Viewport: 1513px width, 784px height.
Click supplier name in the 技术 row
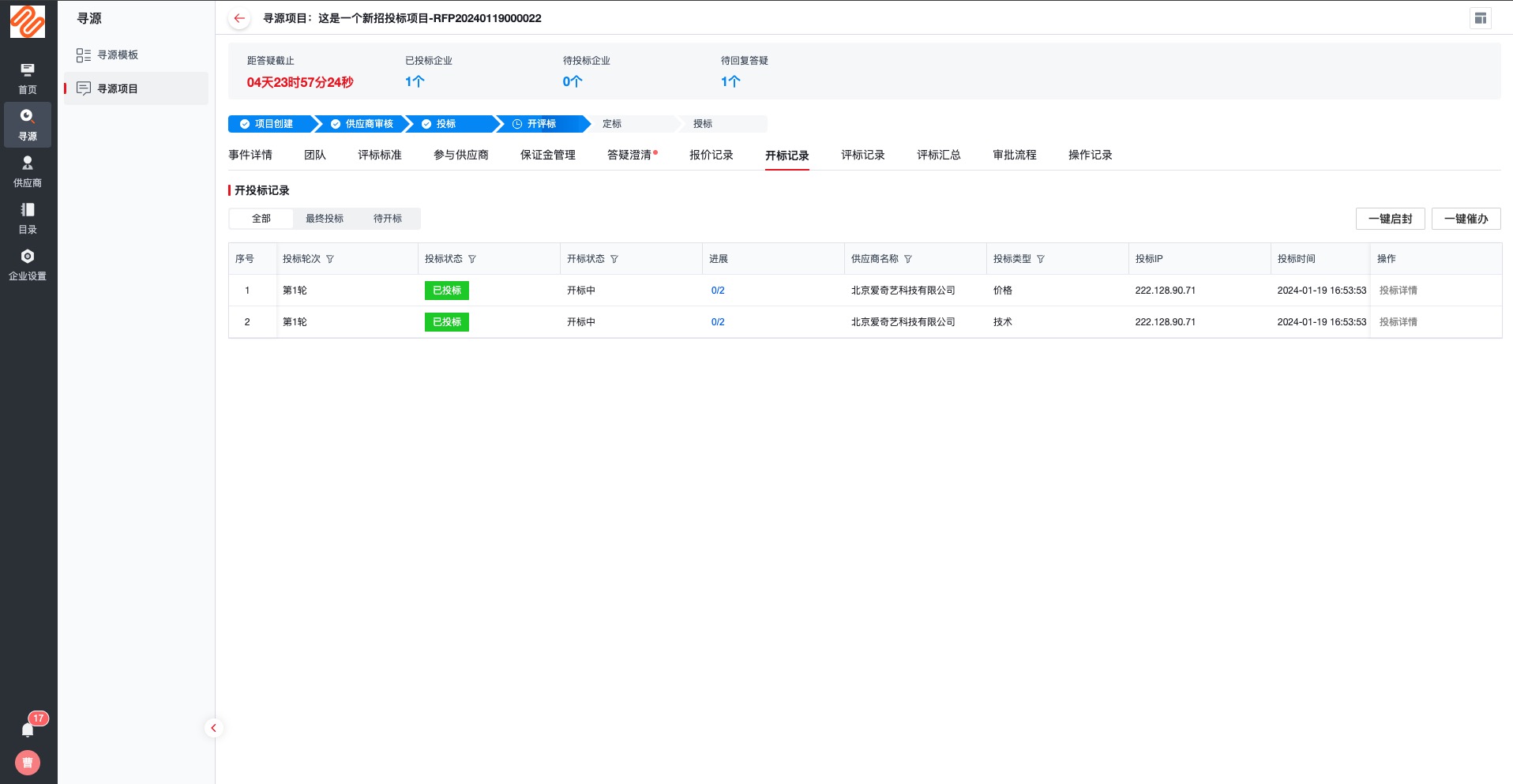coord(903,322)
